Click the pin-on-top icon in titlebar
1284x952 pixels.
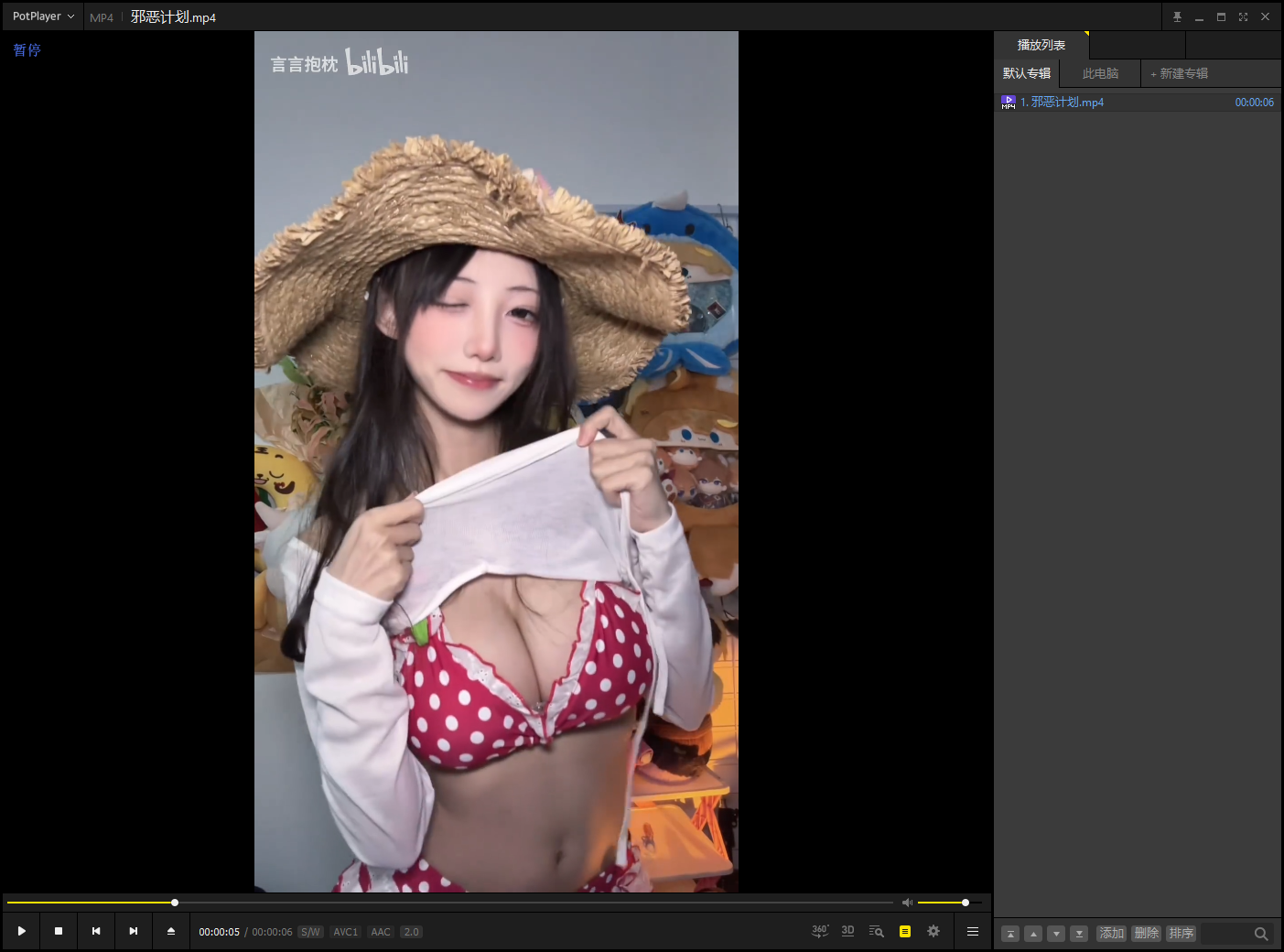[1177, 16]
